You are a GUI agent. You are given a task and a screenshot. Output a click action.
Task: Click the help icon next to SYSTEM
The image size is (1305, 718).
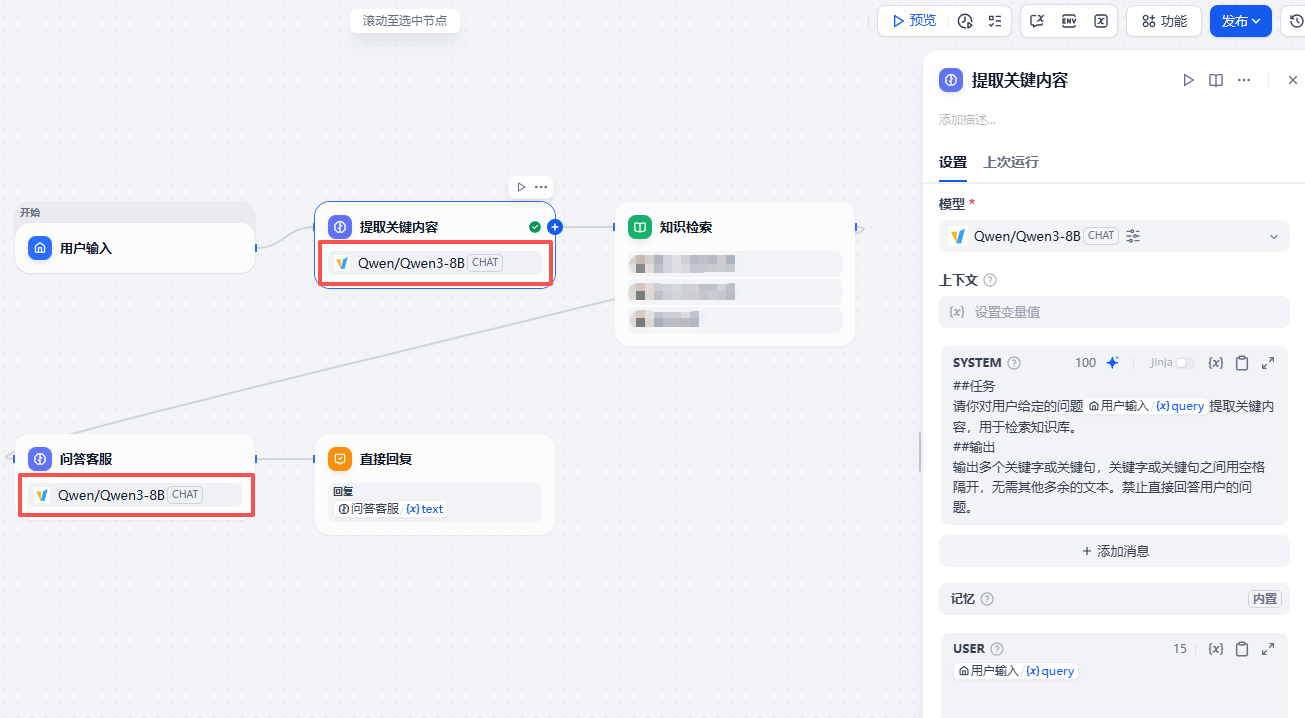coord(1014,363)
